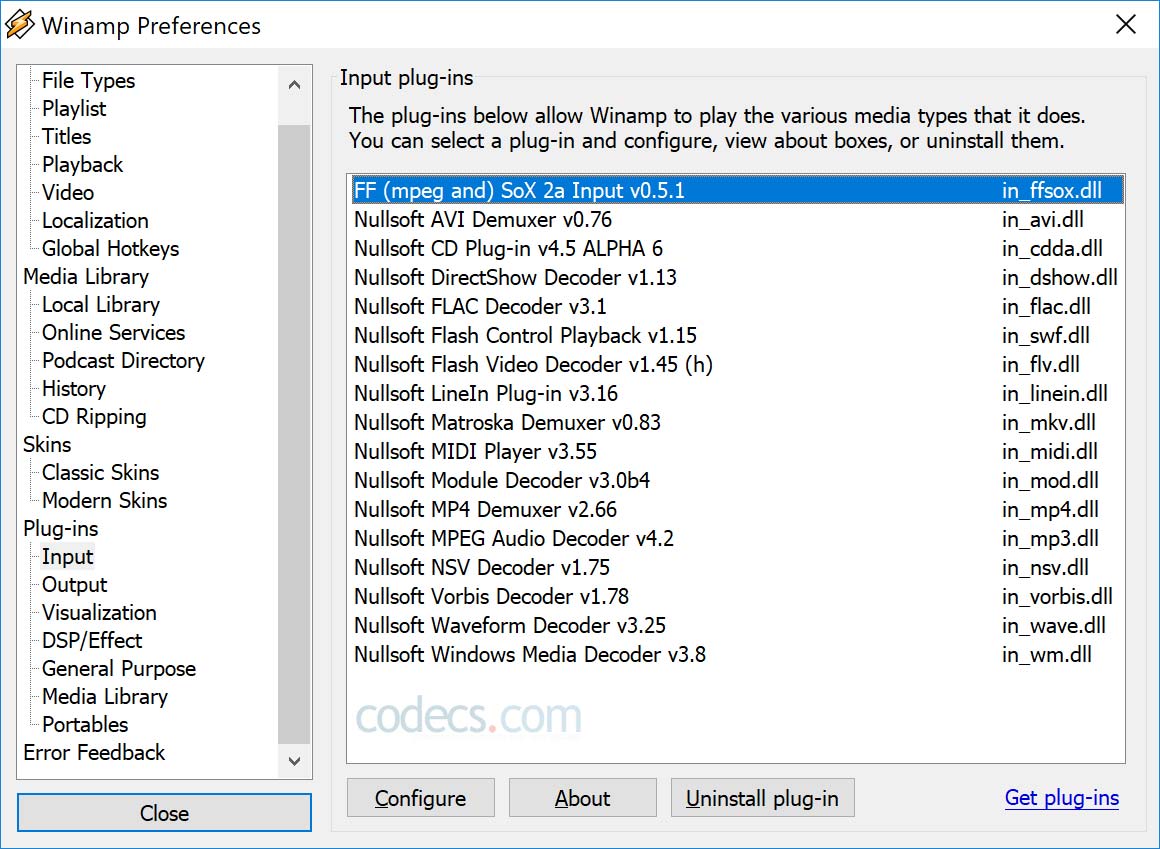Select Nullsoft Module Decoder v3.0b4
The image size is (1160, 849).
[736, 480]
